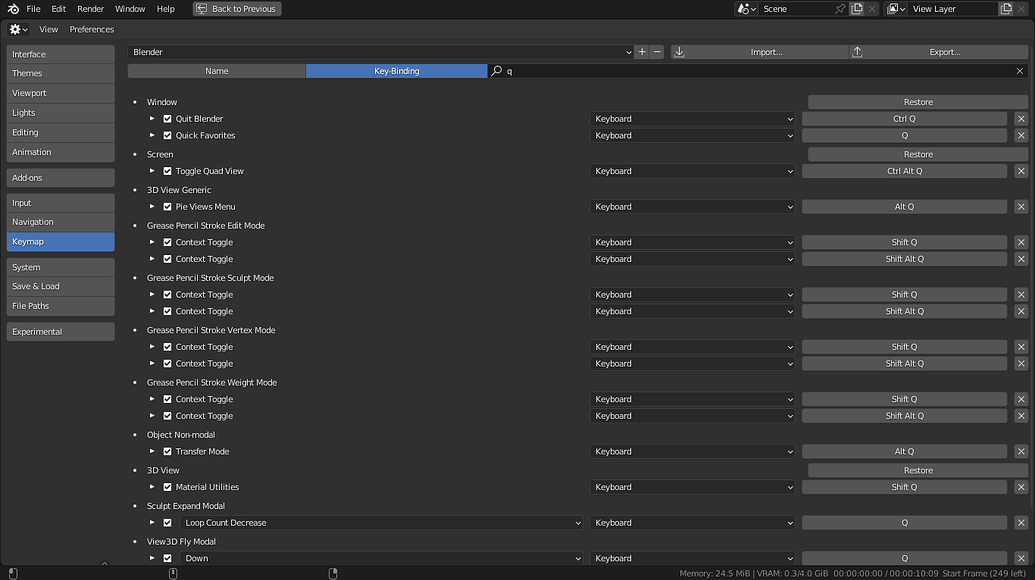Remove the Toggle Quad View keymap item
This screenshot has width=1035, height=580.
coord(1021,171)
